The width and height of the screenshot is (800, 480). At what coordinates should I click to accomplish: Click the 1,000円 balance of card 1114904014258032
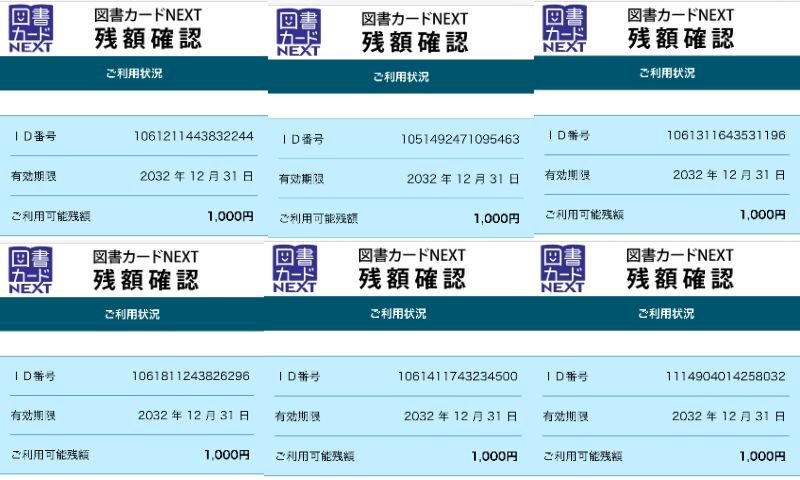coord(762,456)
